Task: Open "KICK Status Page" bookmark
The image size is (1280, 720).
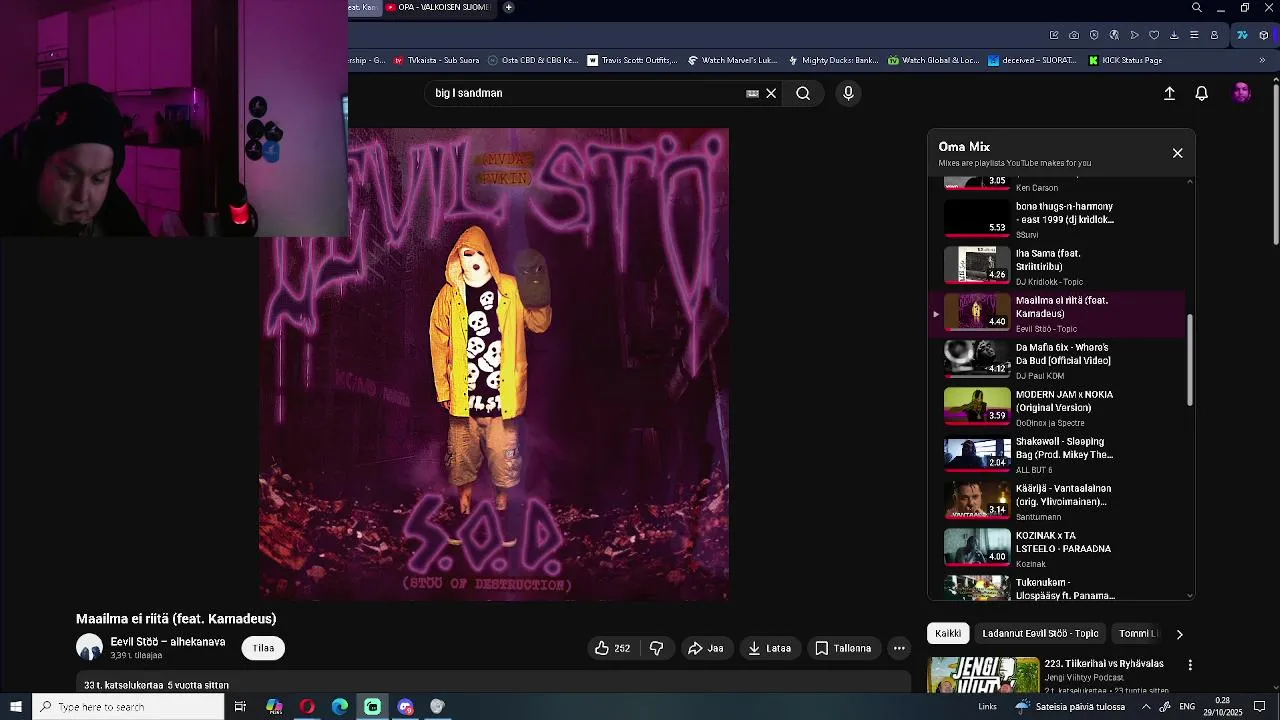Action: 1124,60
